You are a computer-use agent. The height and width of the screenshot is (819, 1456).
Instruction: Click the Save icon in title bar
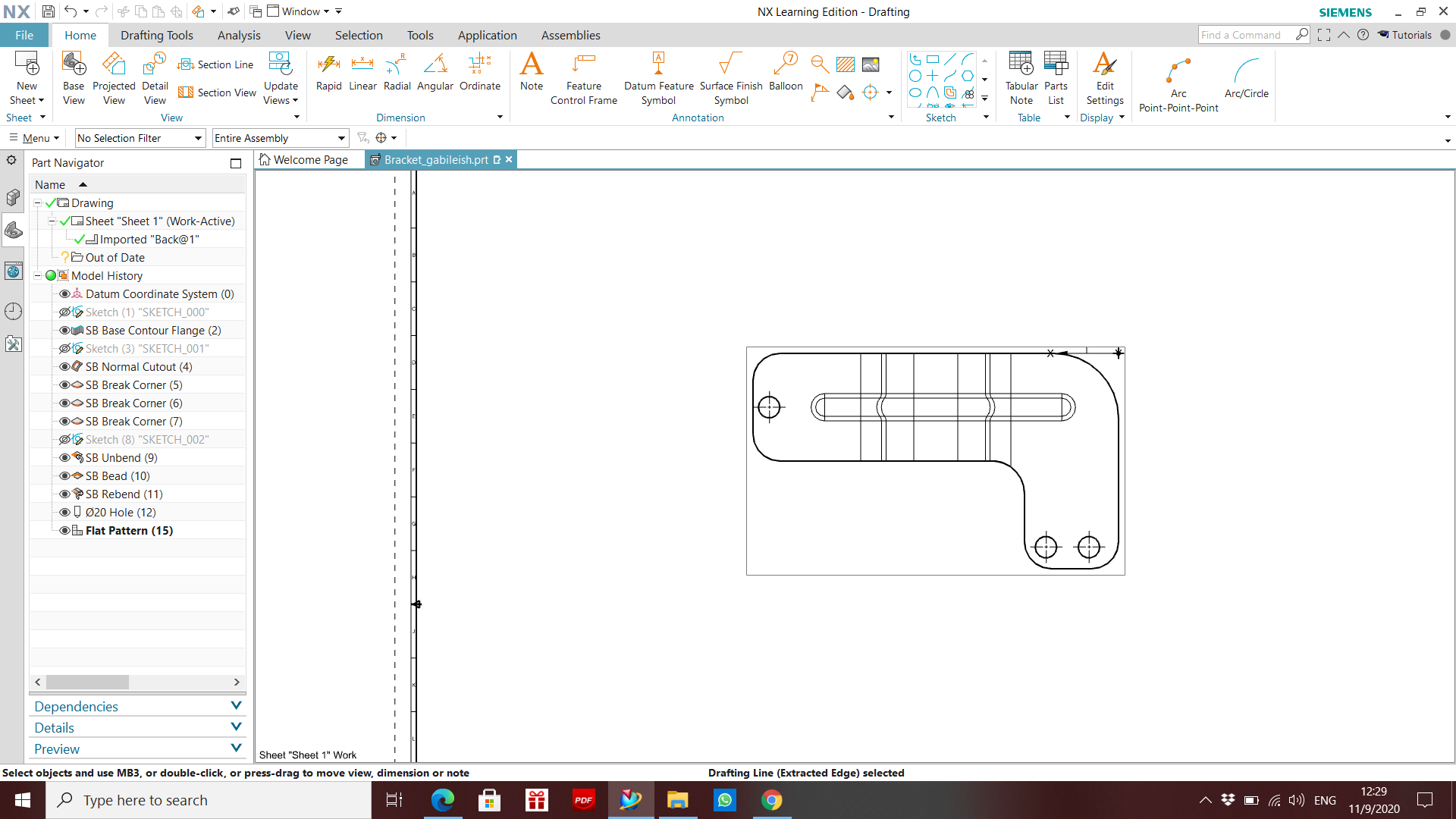(48, 11)
